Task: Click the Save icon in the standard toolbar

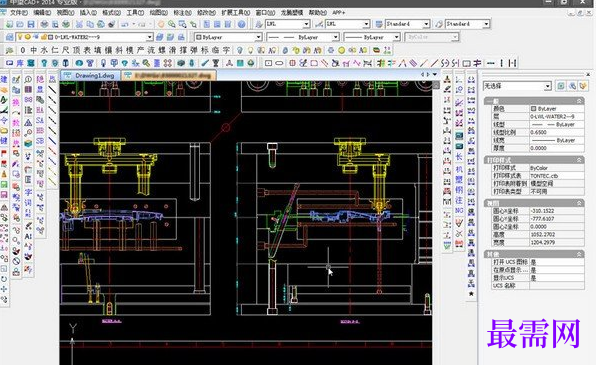Action: coord(31,24)
